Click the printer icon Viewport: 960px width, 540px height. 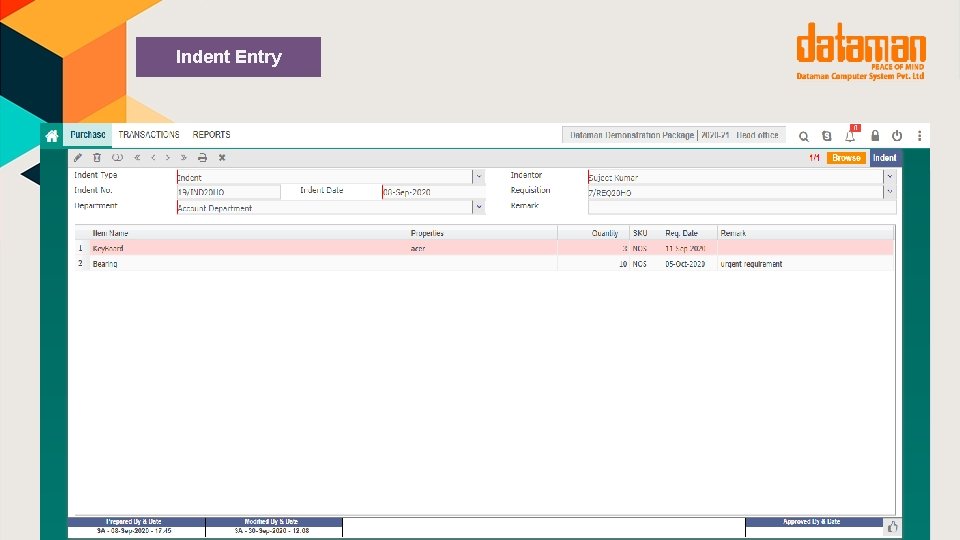(203, 158)
